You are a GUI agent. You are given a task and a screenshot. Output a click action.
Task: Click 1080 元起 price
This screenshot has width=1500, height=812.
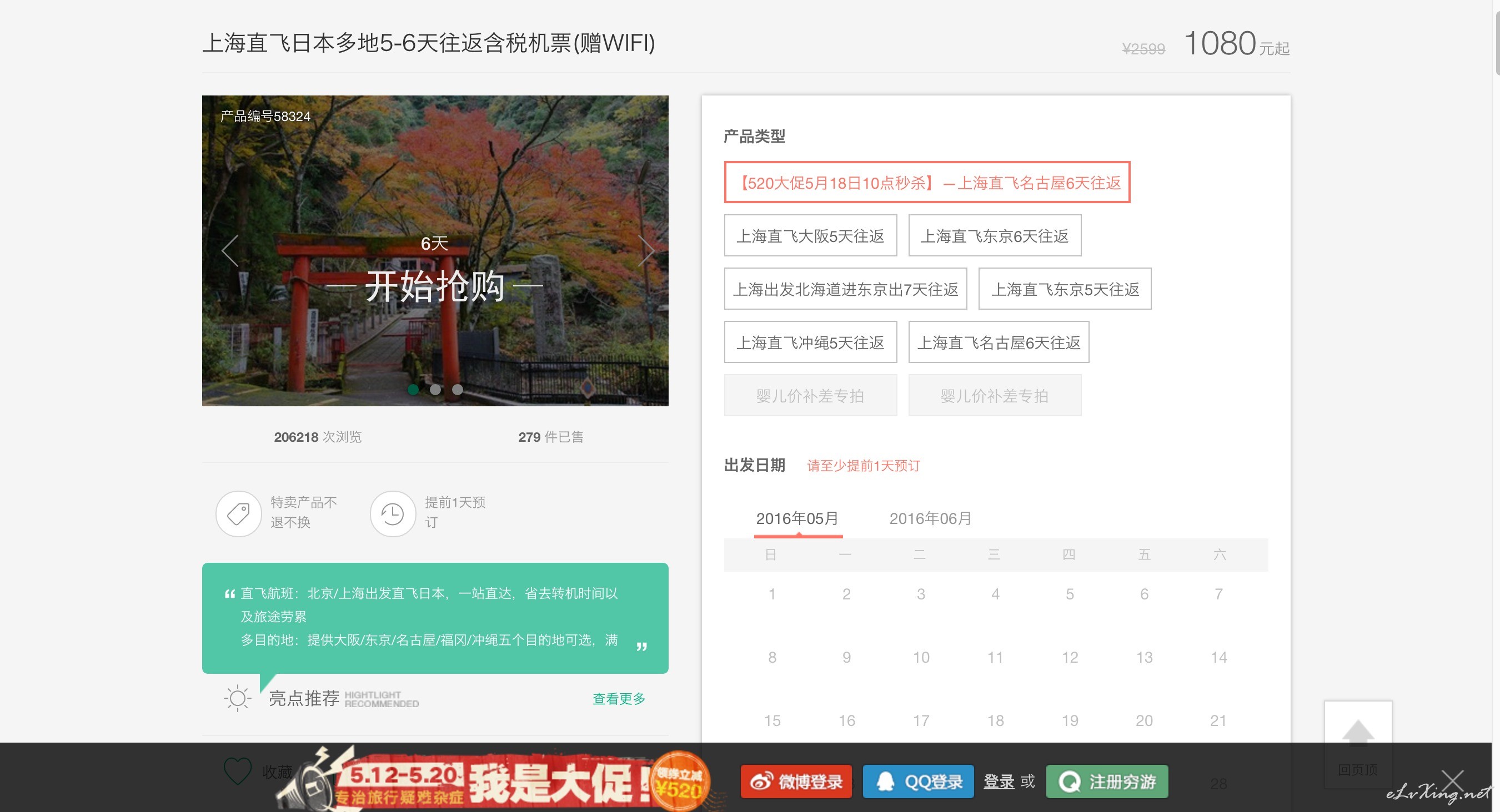[x=1236, y=44]
